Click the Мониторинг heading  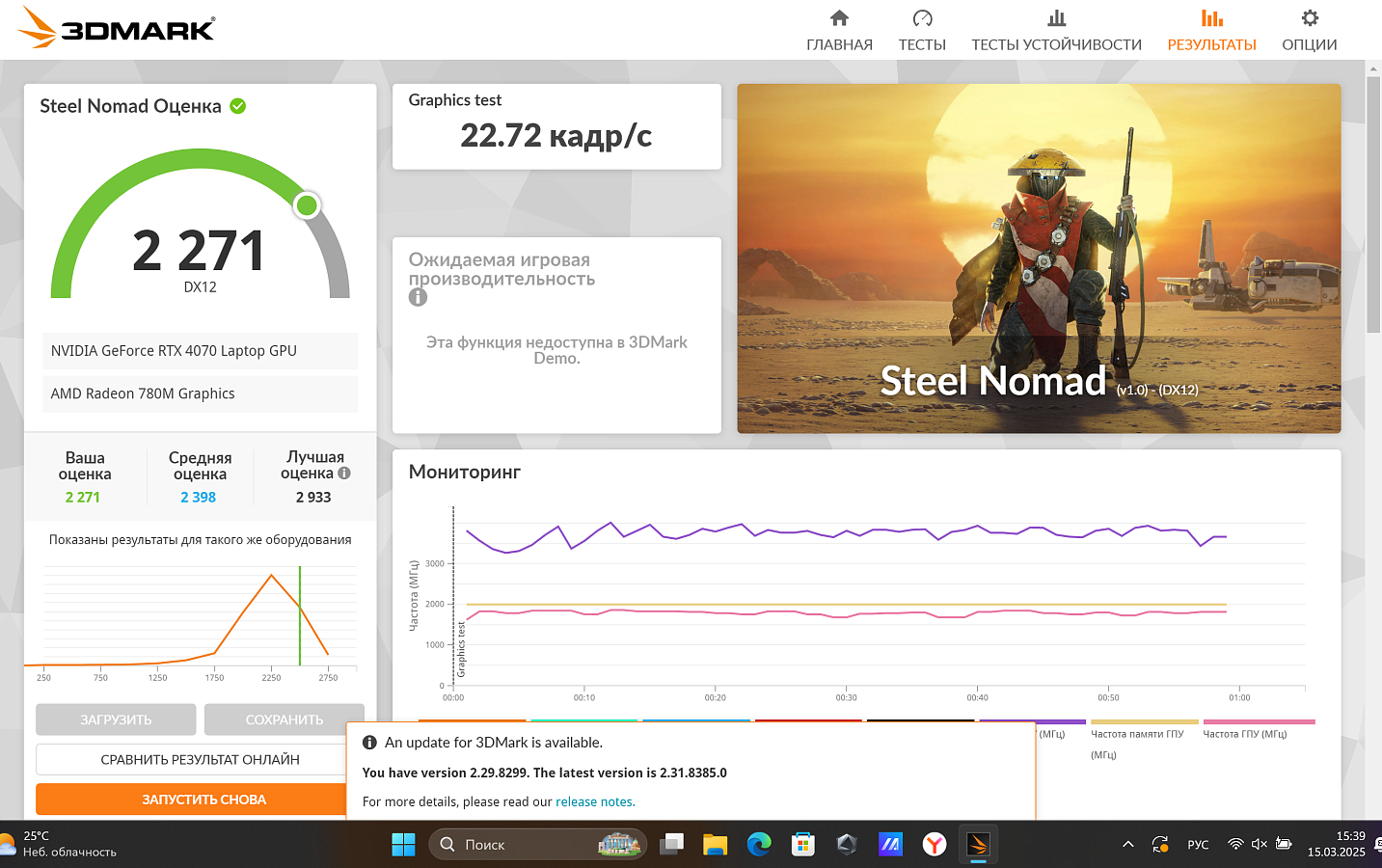[x=464, y=472]
